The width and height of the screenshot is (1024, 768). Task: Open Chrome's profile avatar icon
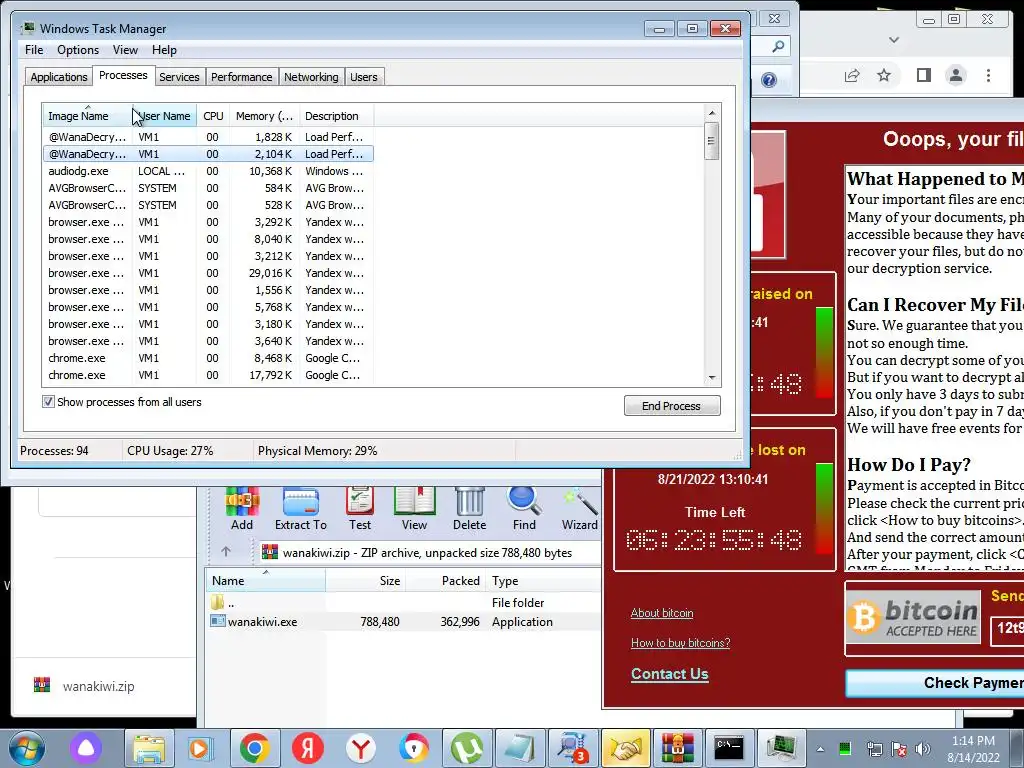click(955, 76)
